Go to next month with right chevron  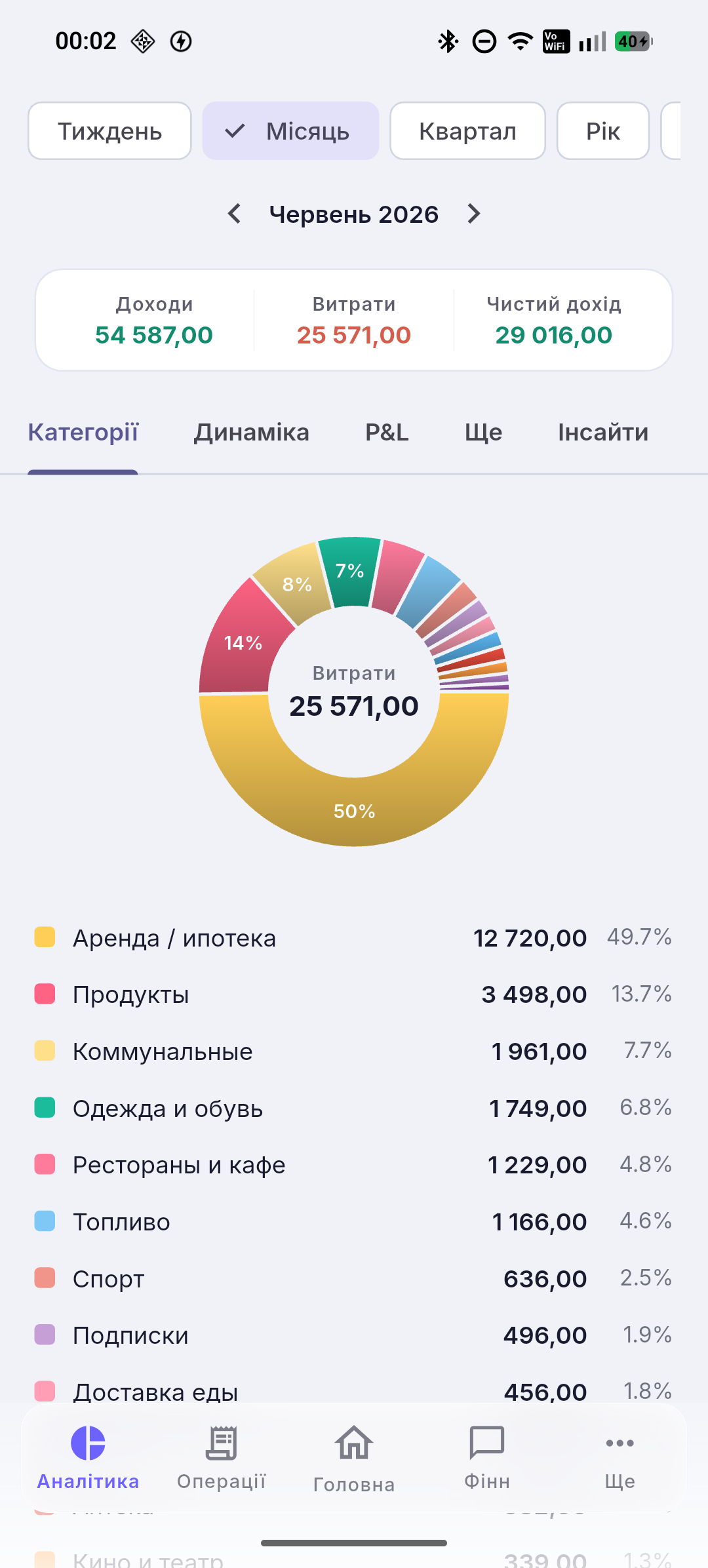pos(474,214)
